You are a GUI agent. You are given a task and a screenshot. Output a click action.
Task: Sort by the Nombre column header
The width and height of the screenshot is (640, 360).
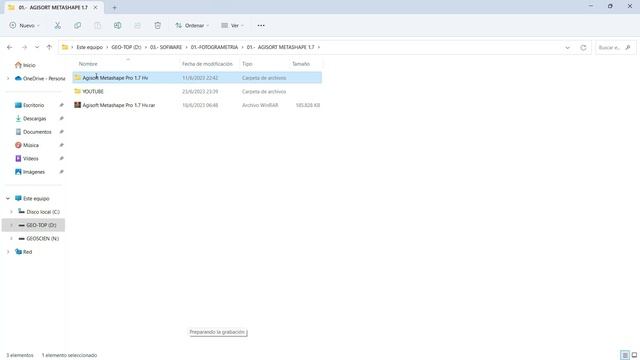click(x=88, y=64)
